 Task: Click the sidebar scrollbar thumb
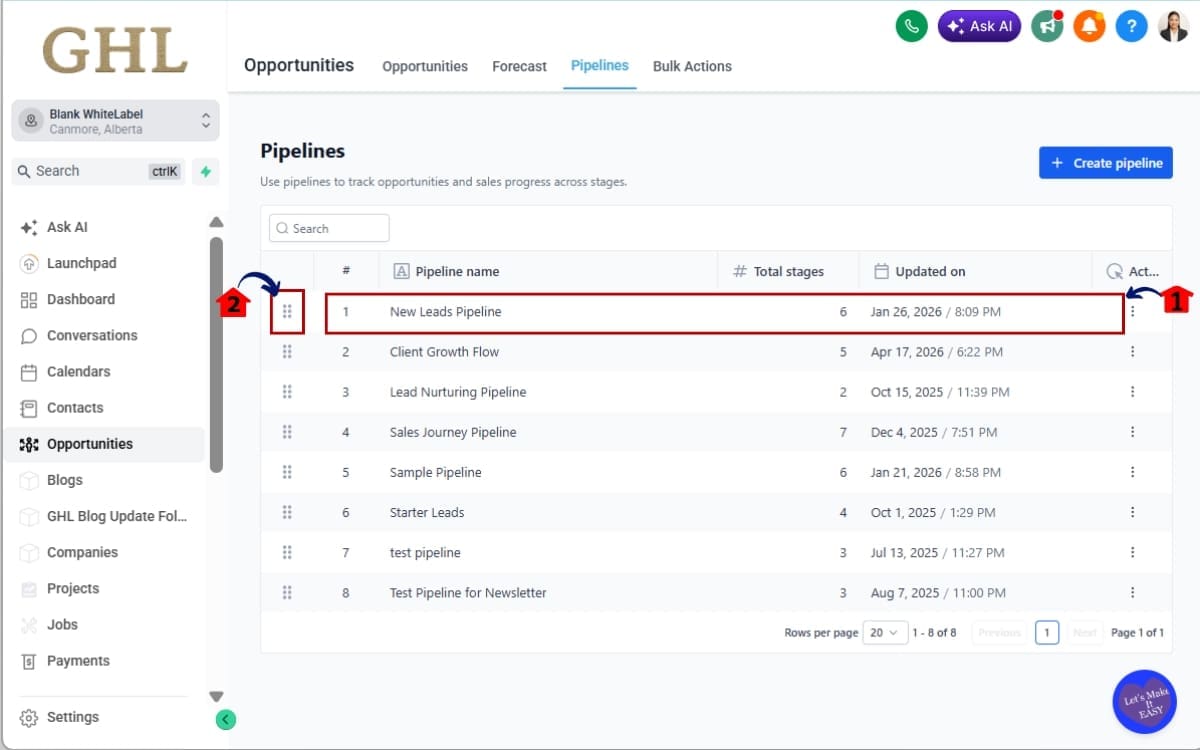[216, 355]
